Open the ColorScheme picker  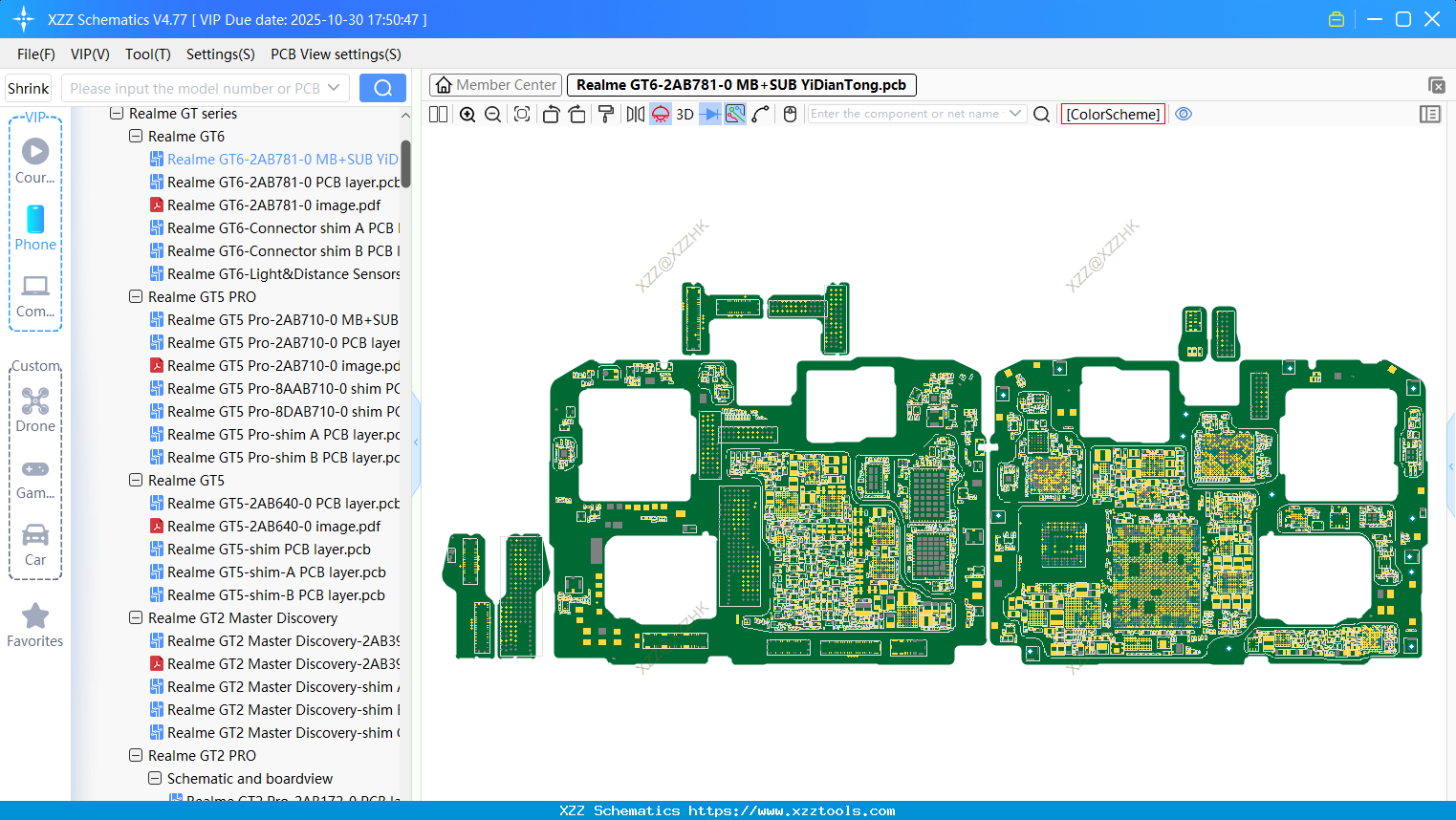pyautogui.click(x=1113, y=115)
